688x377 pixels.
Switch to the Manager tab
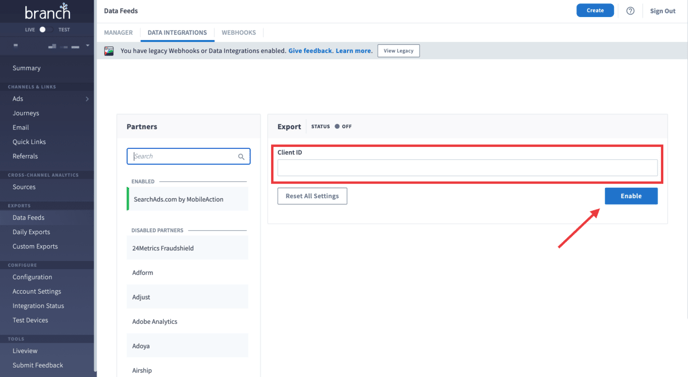coord(118,32)
